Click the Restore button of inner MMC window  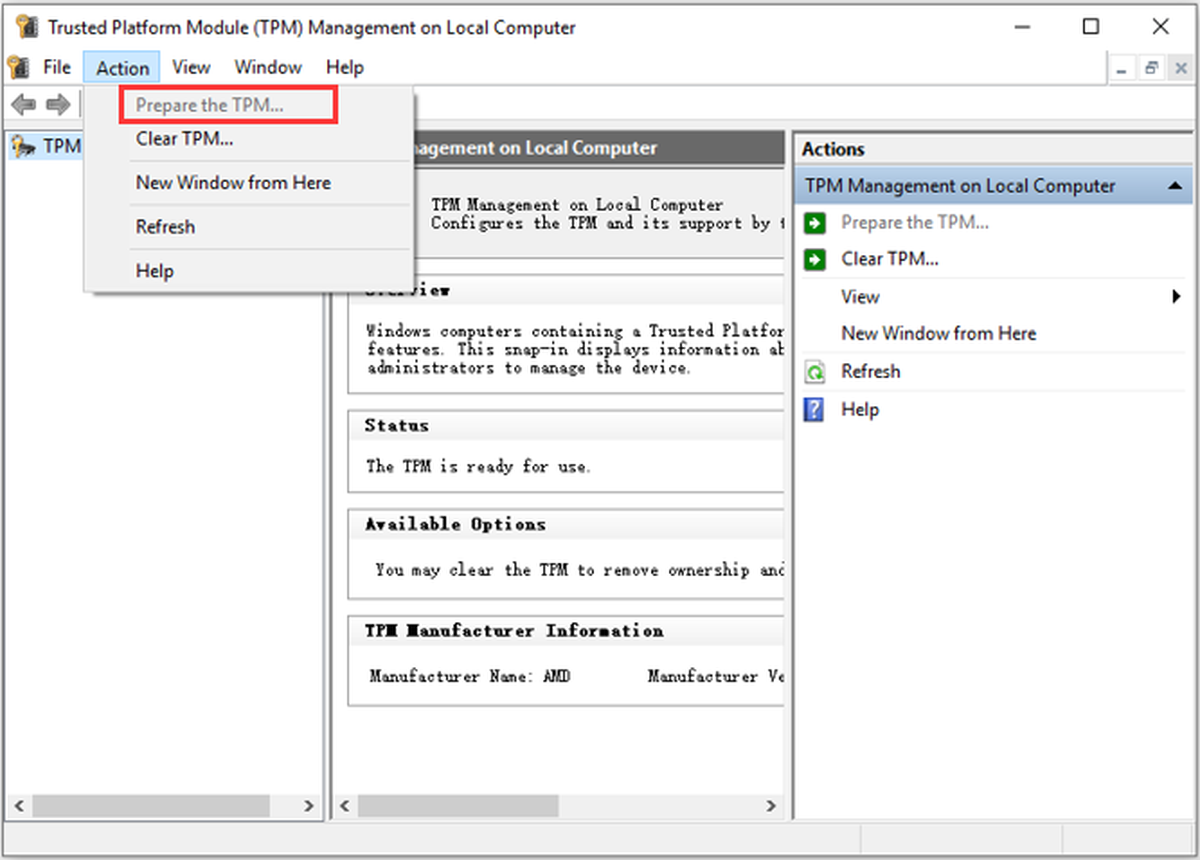click(1152, 68)
